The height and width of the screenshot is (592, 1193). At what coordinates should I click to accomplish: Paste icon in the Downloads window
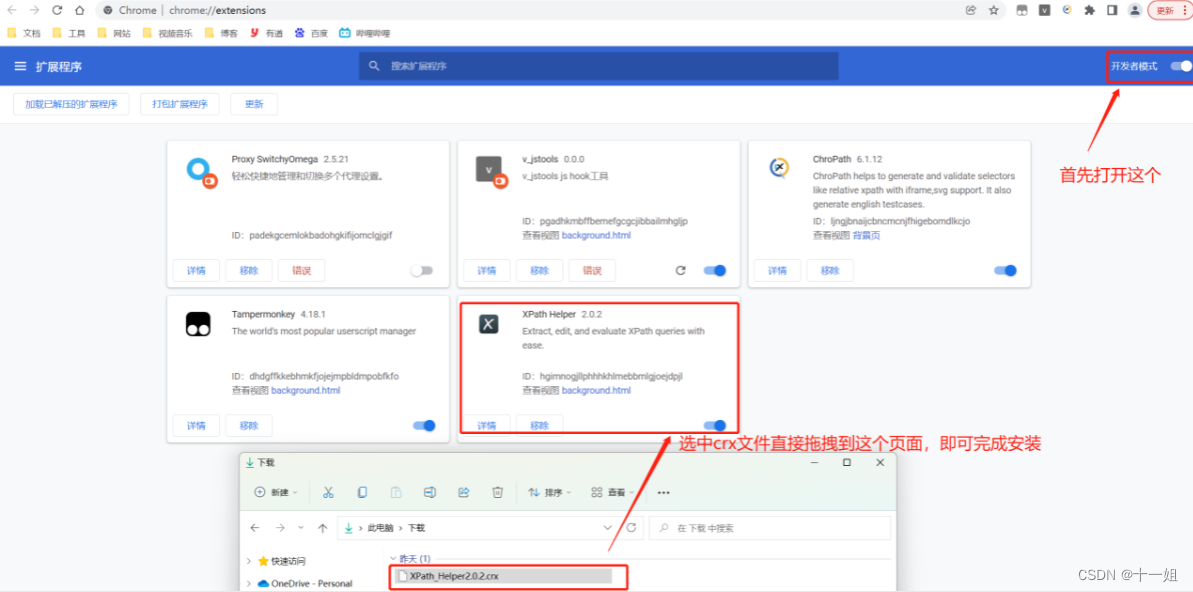tap(396, 492)
